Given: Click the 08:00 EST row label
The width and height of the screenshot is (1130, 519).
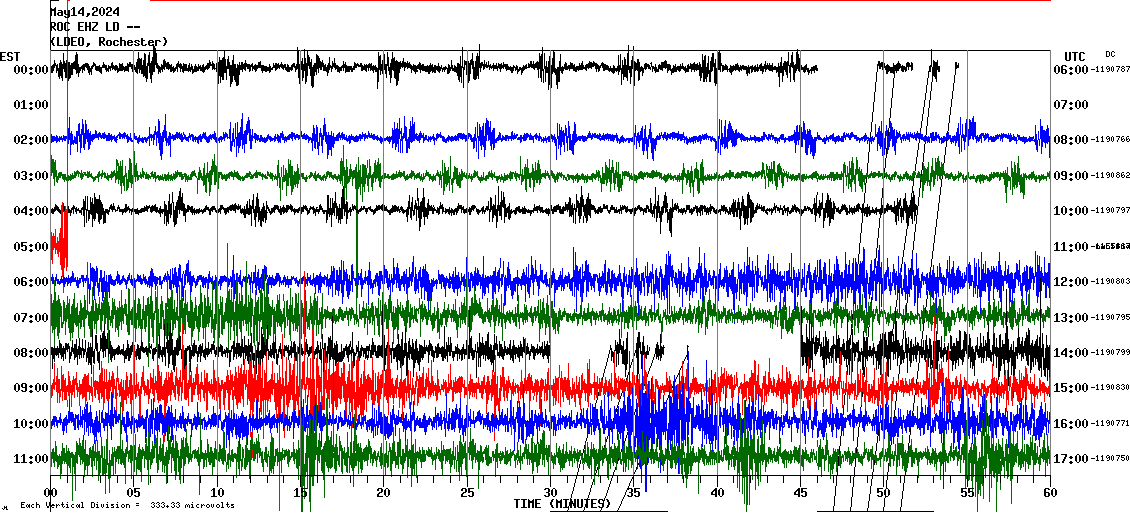Looking at the screenshot, I should coord(31,353).
